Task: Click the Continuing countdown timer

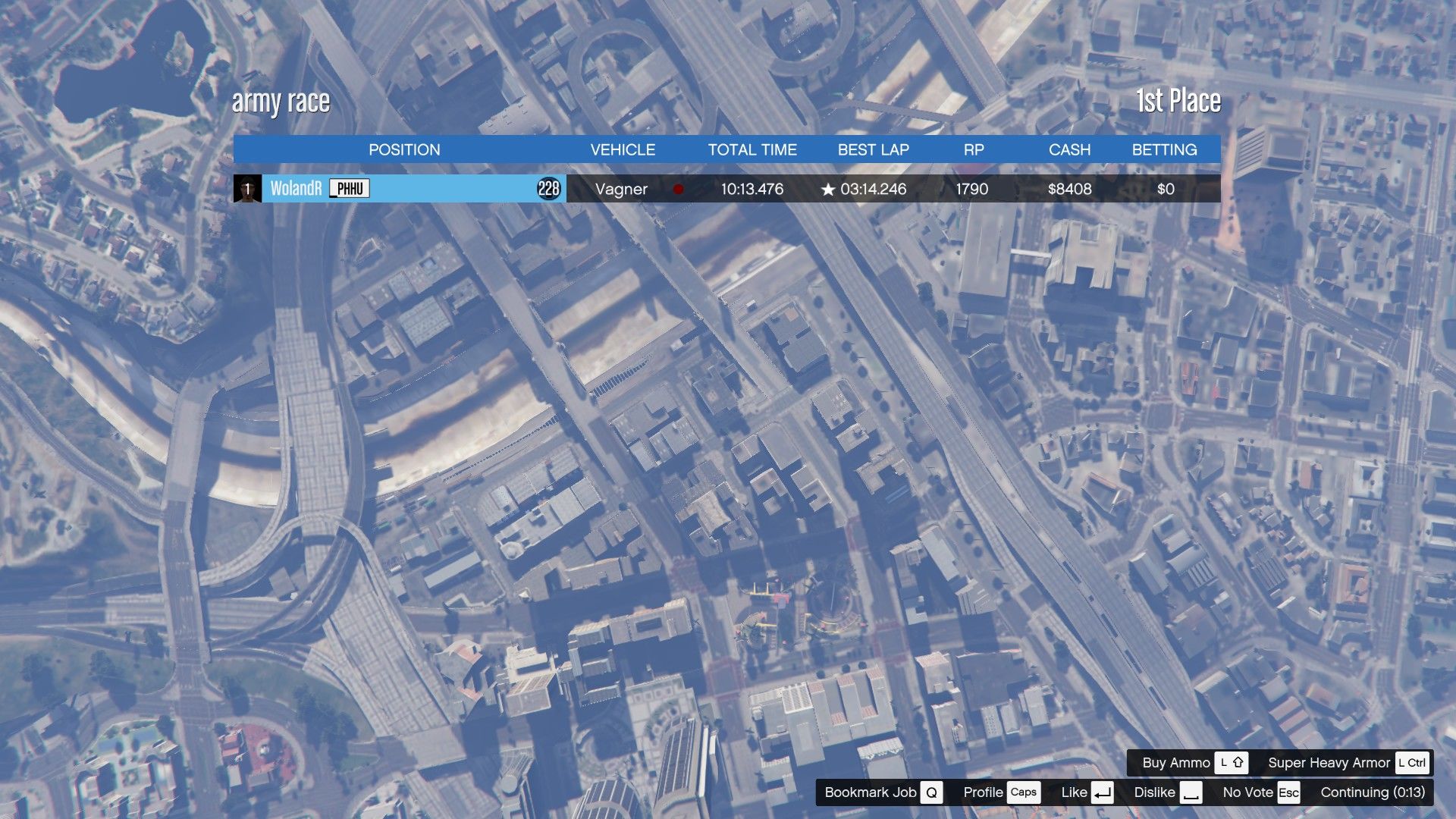Action: click(x=1372, y=792)
